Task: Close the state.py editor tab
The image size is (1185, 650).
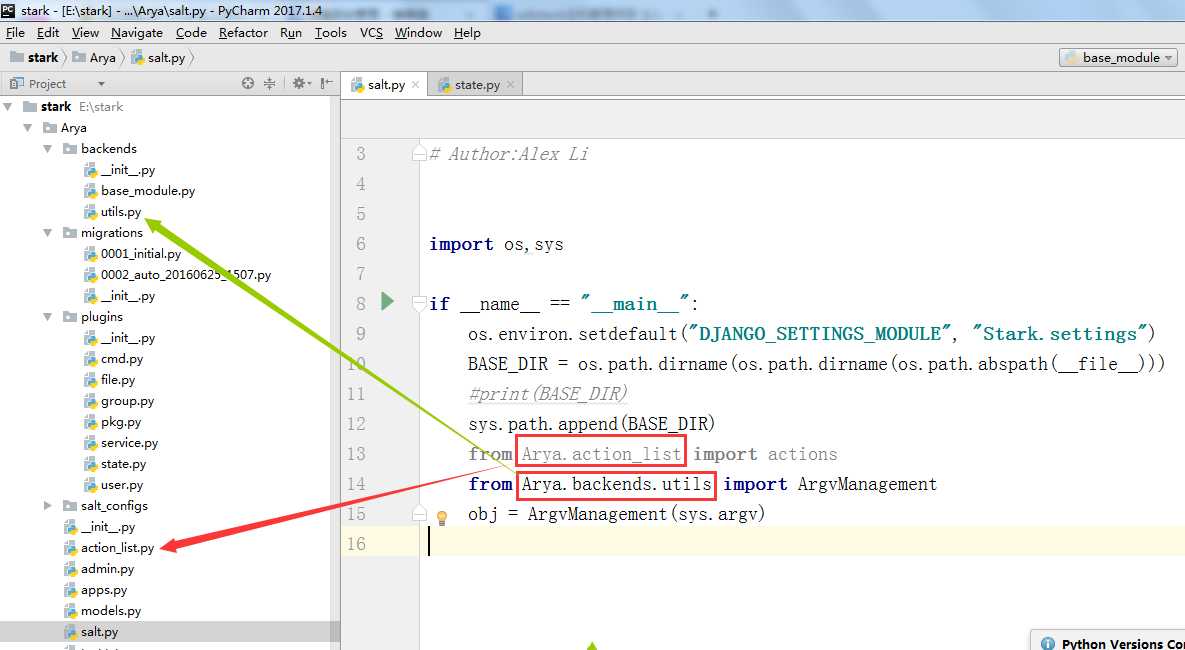Action: (510, 85)
